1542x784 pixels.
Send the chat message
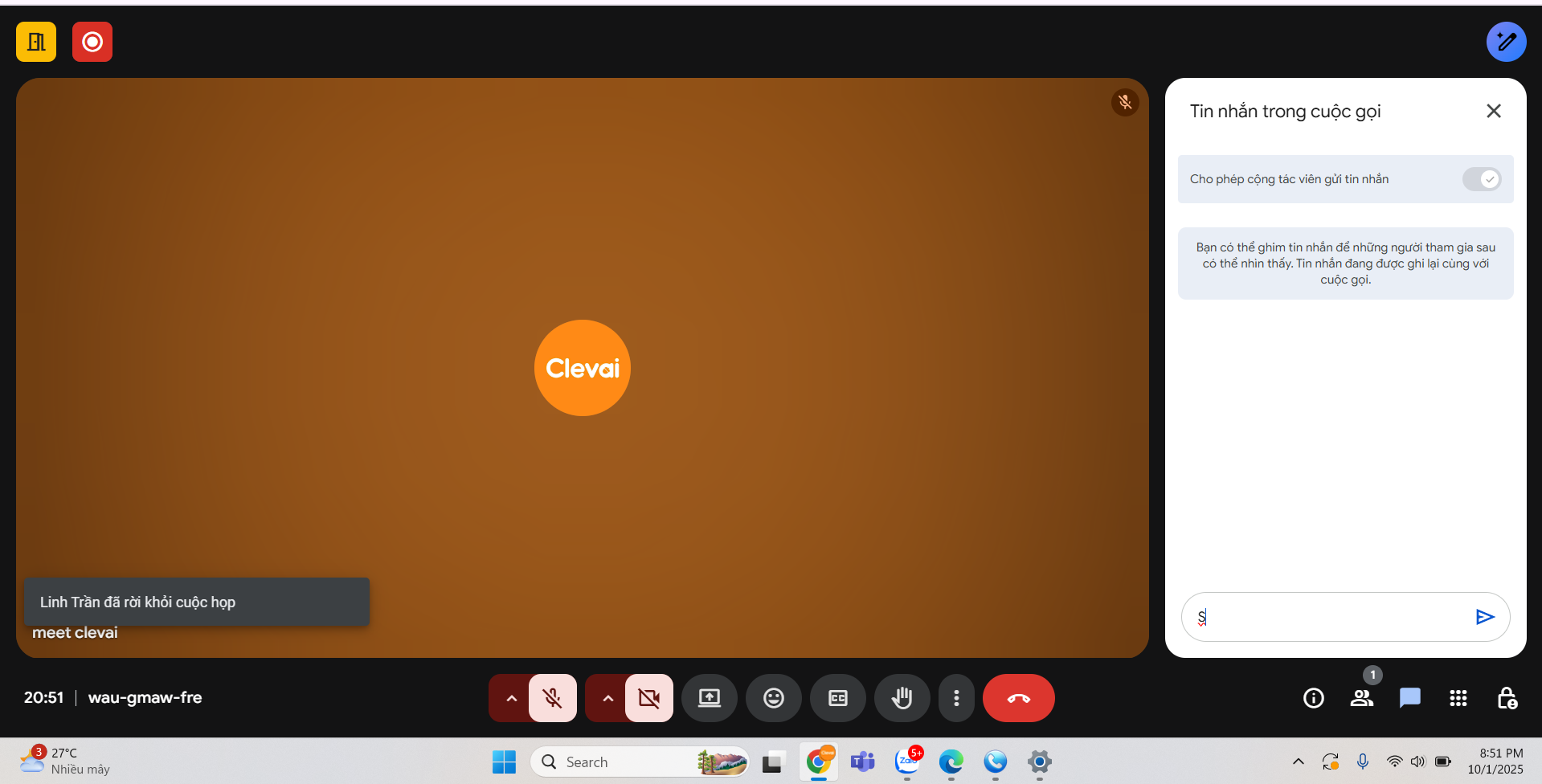click(1485, 617)
